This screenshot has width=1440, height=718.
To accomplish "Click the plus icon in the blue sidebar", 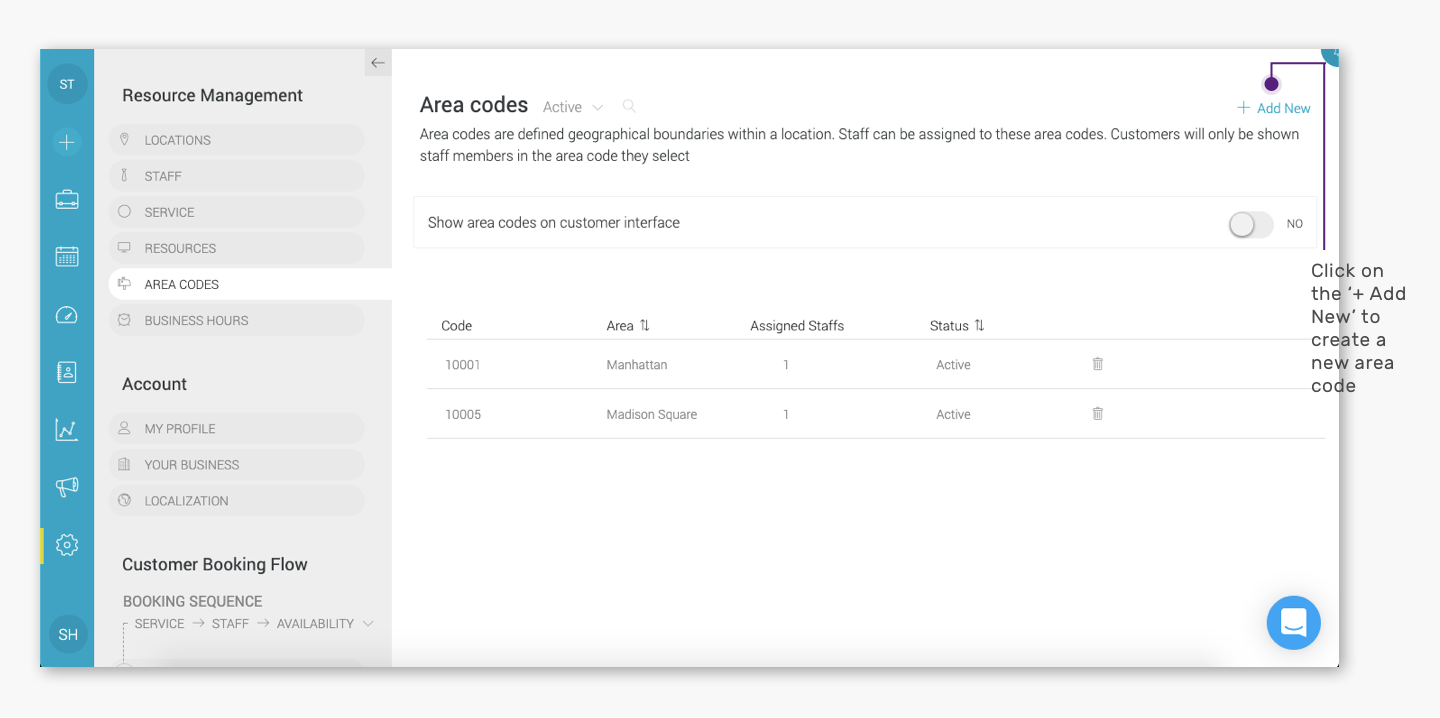I will [x=67, y=142].
